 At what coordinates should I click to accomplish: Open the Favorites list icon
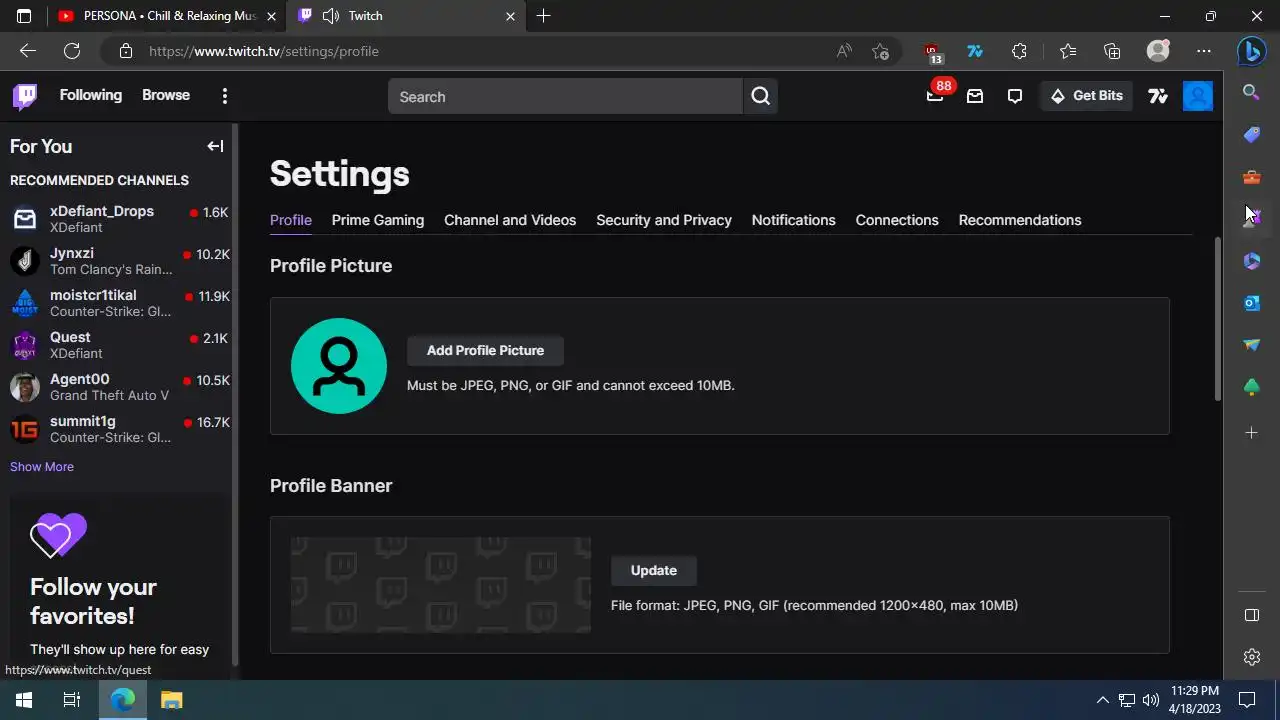click(1068, 51)
